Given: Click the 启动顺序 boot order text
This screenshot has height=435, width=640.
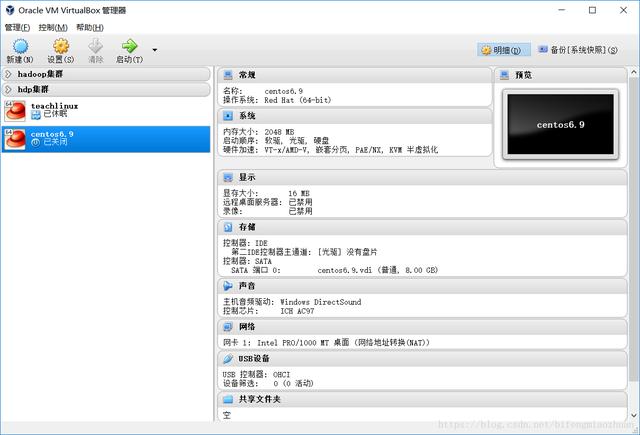Looking at the screenshot, I should pyautogui.click(x=276, y=141).
